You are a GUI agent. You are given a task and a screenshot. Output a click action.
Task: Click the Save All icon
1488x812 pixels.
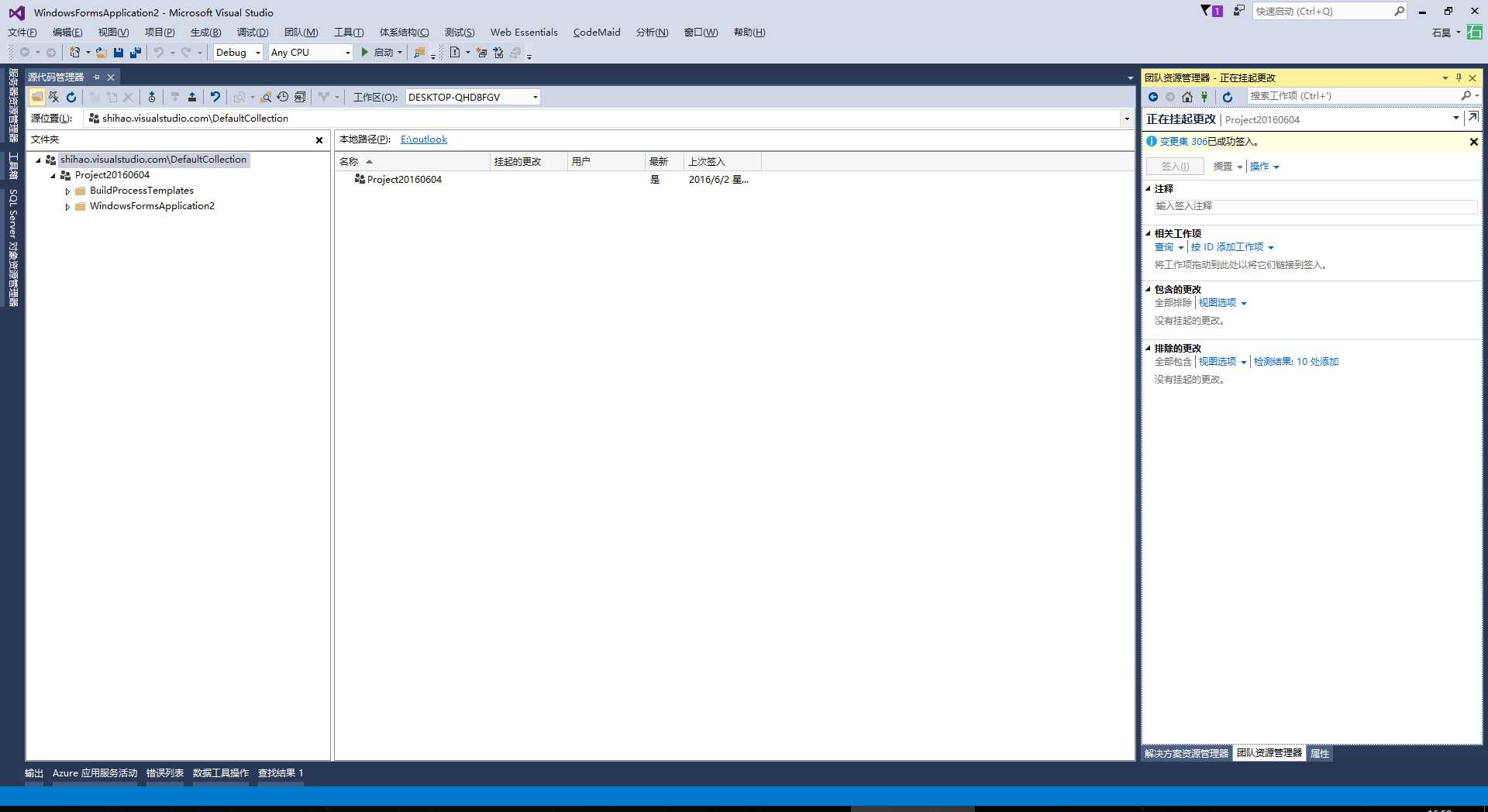point(136,53)
